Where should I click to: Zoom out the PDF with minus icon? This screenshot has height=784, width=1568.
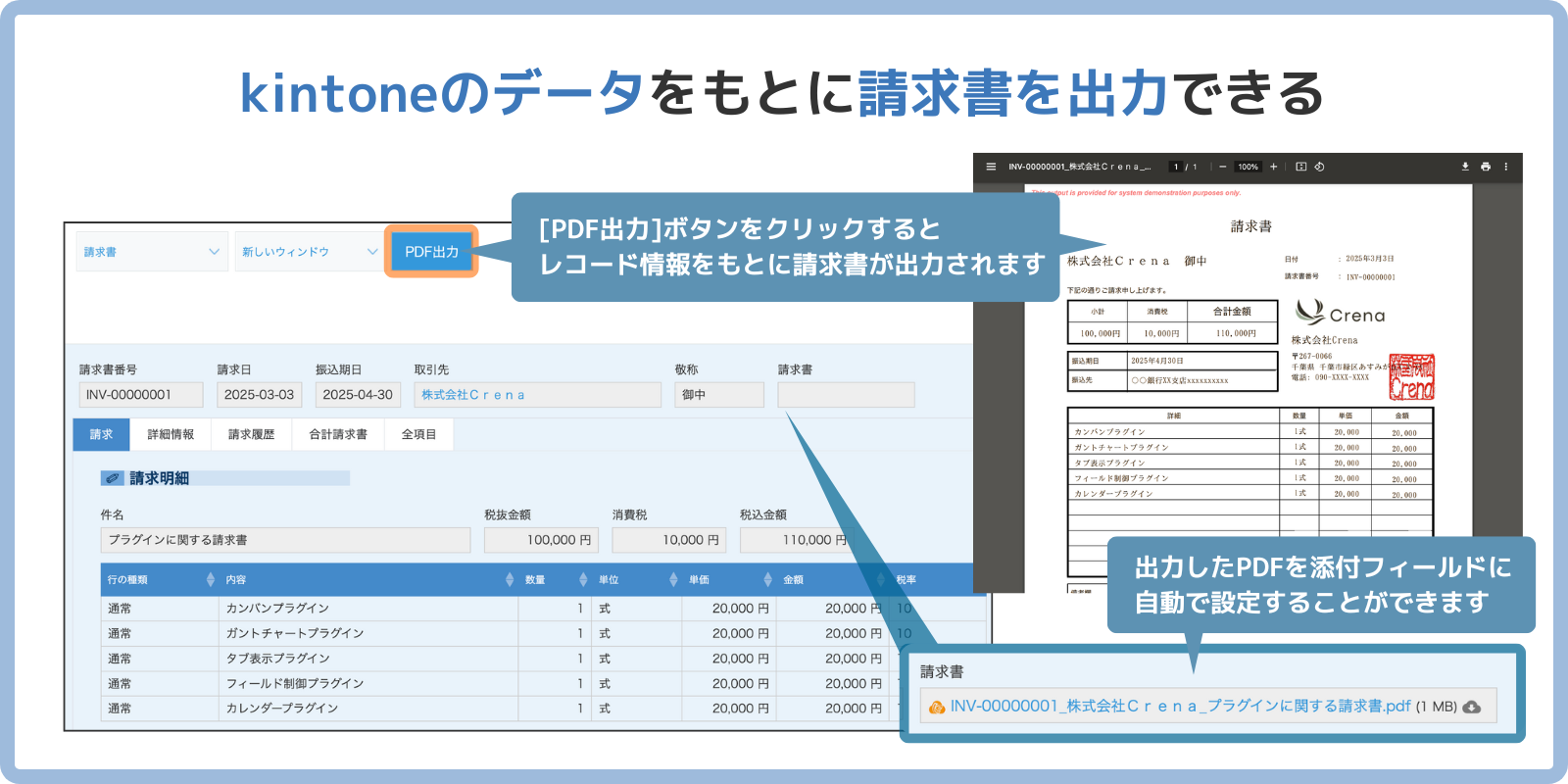[x=1222, y=167]
